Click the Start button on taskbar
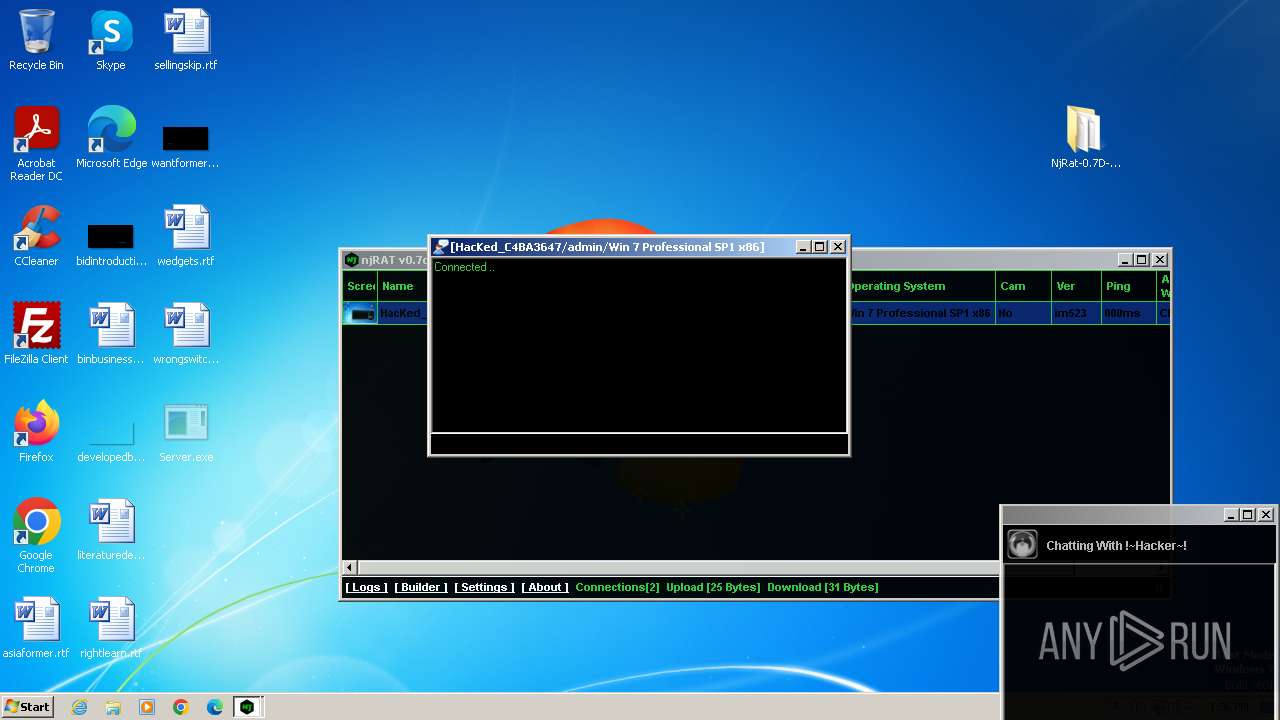Screen dimensions: 1280x720 pyautogui.click(x=27, y=707)
